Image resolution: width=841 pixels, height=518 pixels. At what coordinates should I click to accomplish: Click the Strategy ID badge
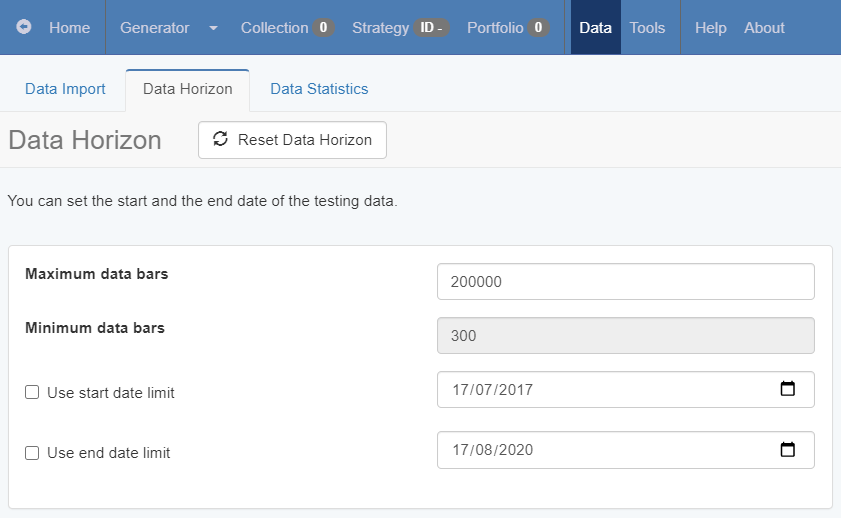[x=431, y=28]
